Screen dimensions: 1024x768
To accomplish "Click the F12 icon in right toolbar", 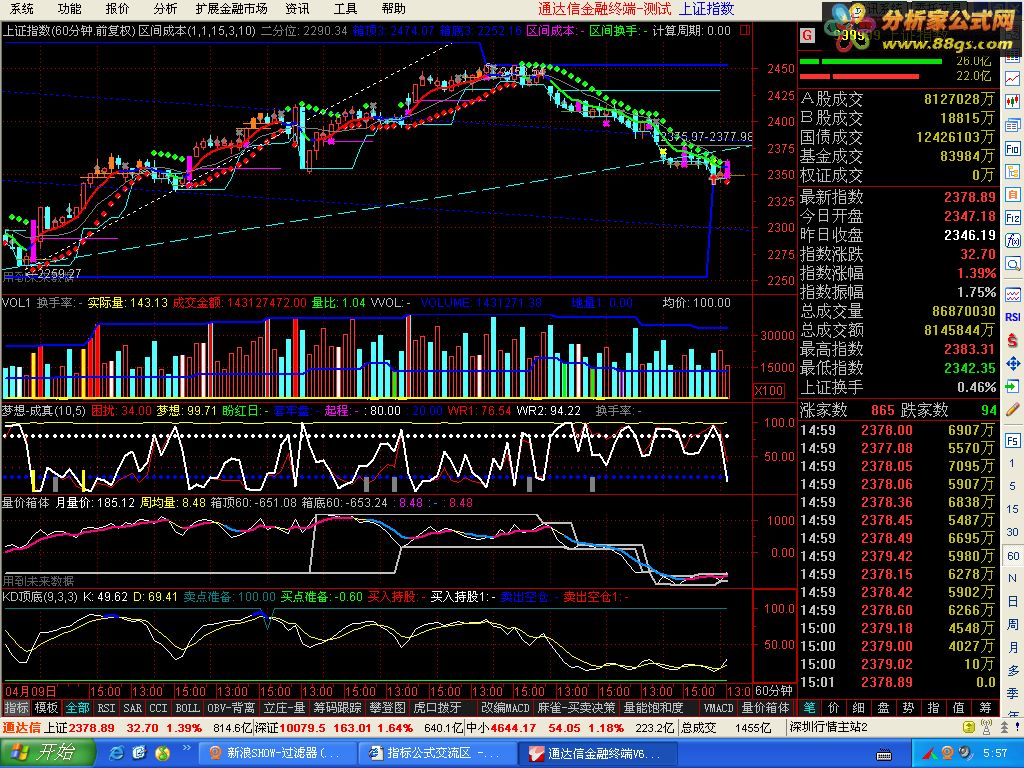I will click(1013, 217).
